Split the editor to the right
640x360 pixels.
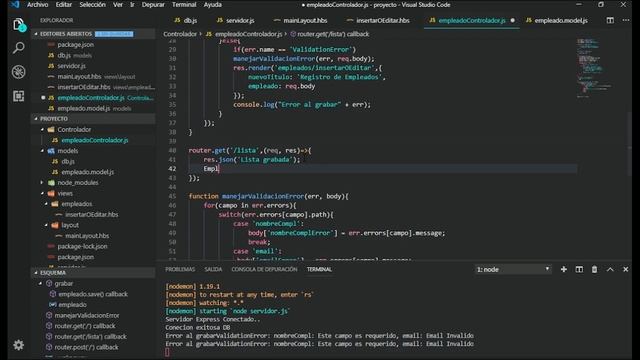(x=610, y=20)
